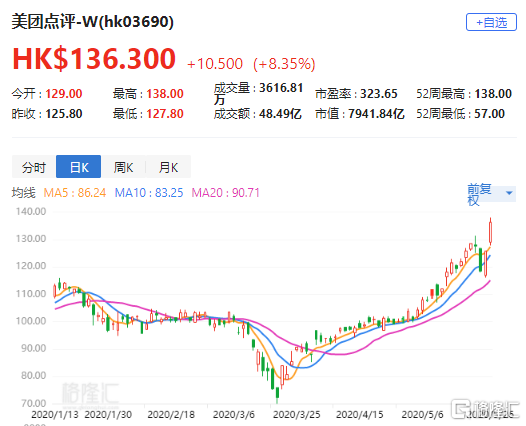
Task: Click the latest tall red candlestick near 138
Action: (490, 231)
